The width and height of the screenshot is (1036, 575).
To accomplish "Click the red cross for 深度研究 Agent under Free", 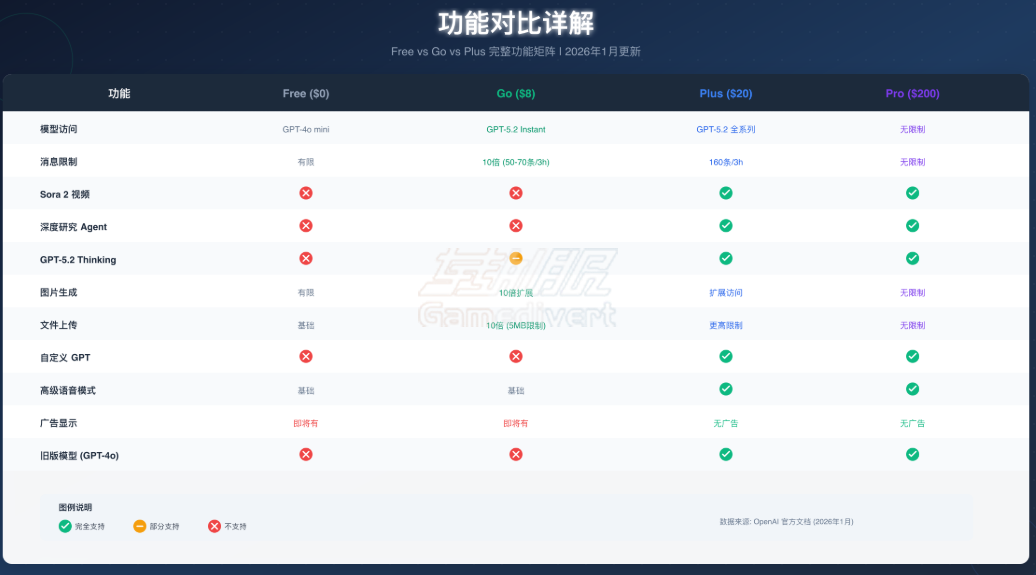I will [x=306, y=226].
